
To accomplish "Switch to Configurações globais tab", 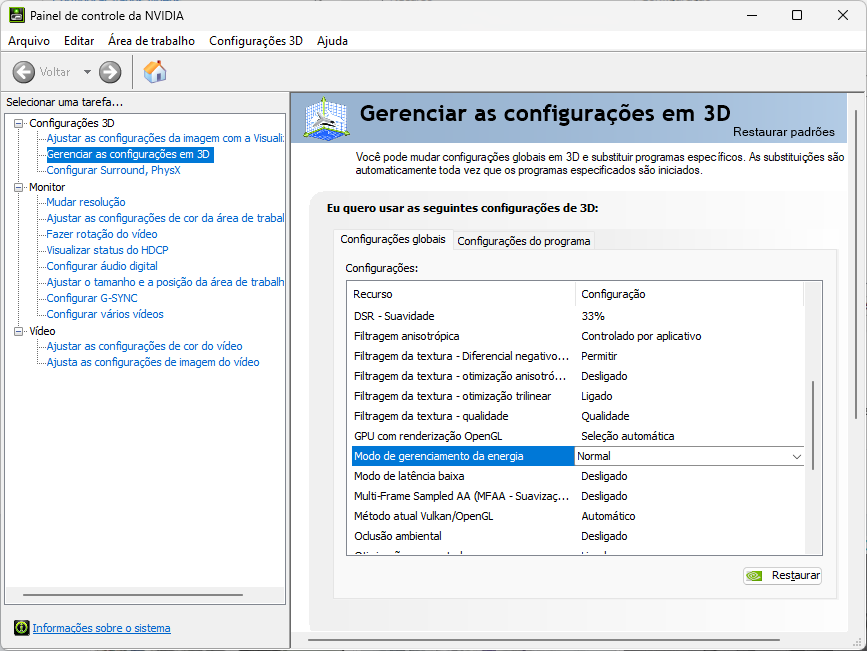I will coord(393,239).
